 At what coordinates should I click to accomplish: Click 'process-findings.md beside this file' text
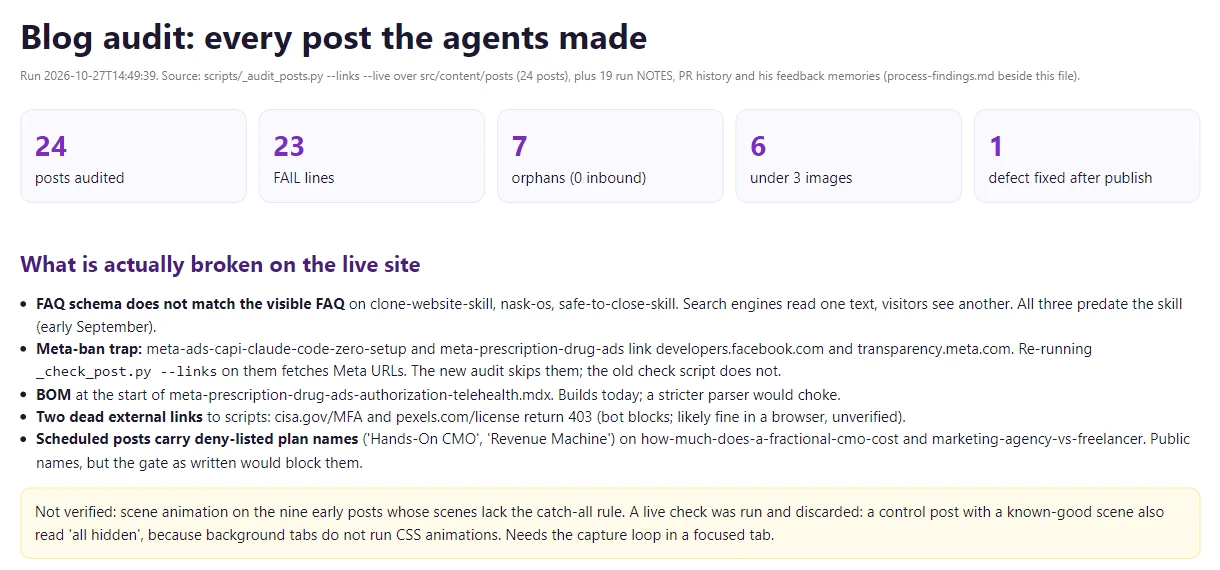coord(980,76)
